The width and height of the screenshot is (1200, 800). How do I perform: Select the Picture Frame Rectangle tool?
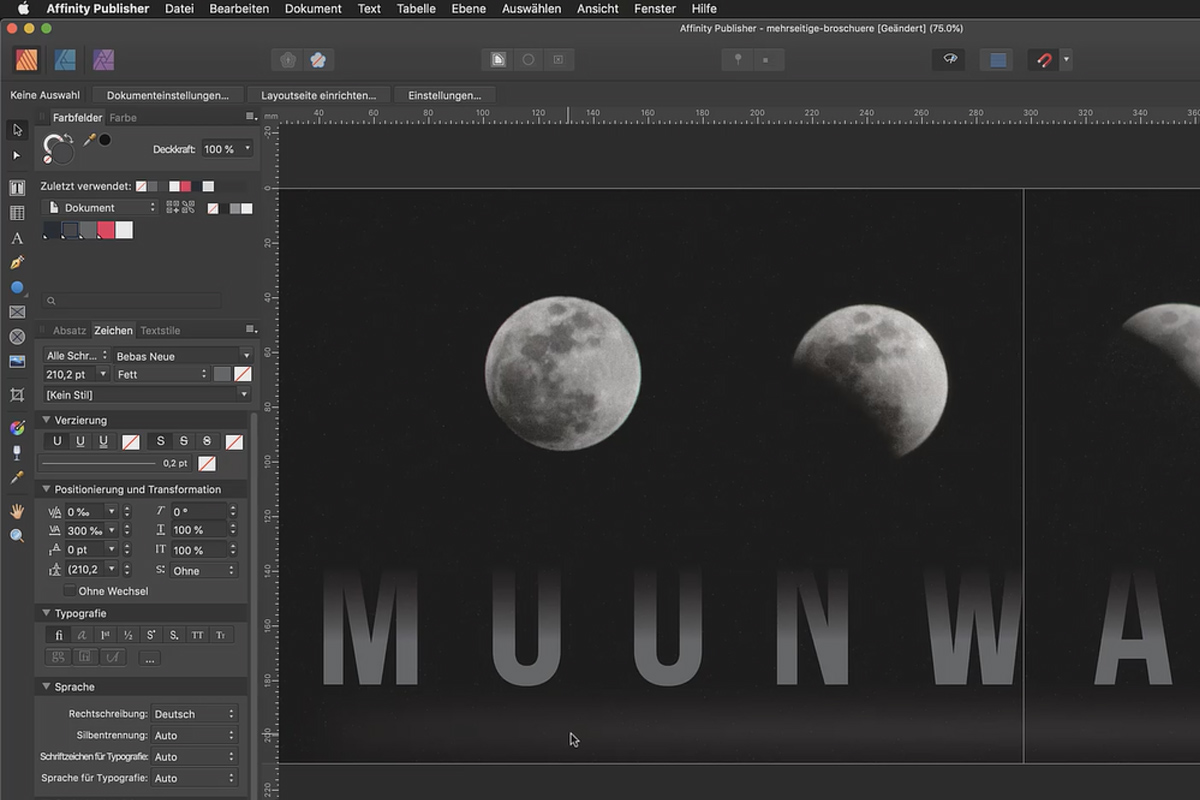(17, 312)
